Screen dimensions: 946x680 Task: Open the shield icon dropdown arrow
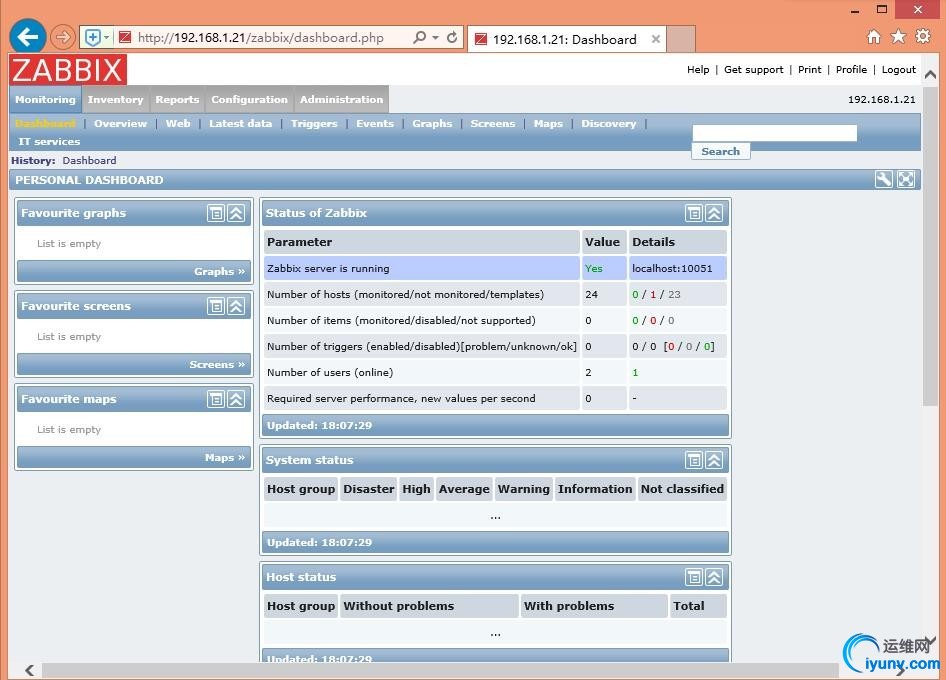(107, 37)
